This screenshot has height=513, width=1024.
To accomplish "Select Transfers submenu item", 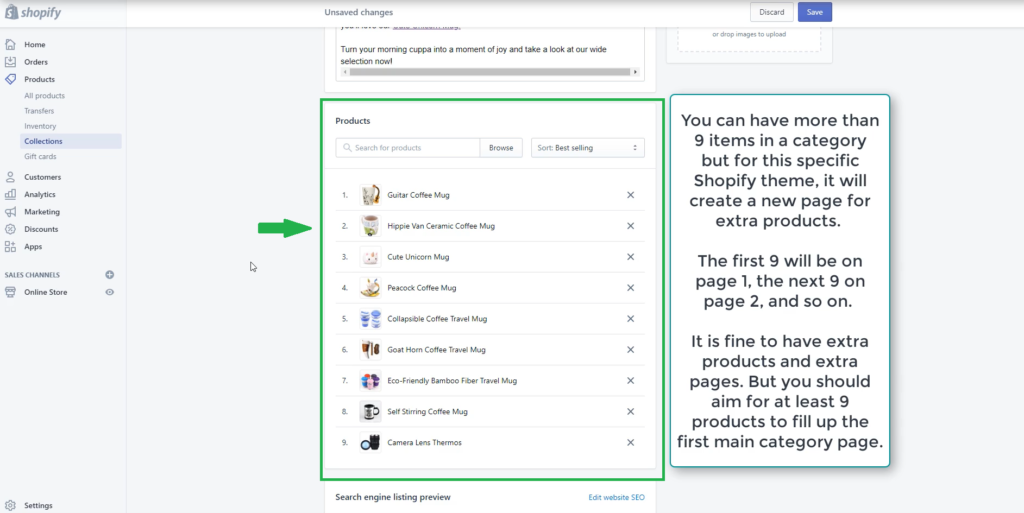I will coord(39,111).
